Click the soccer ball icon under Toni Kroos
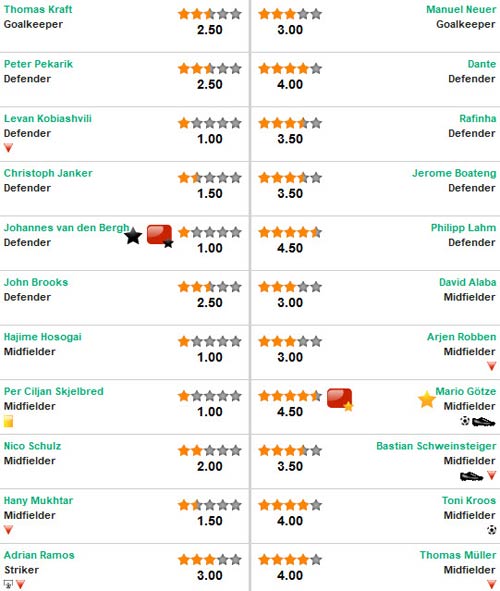 click(x=491, y=530)
